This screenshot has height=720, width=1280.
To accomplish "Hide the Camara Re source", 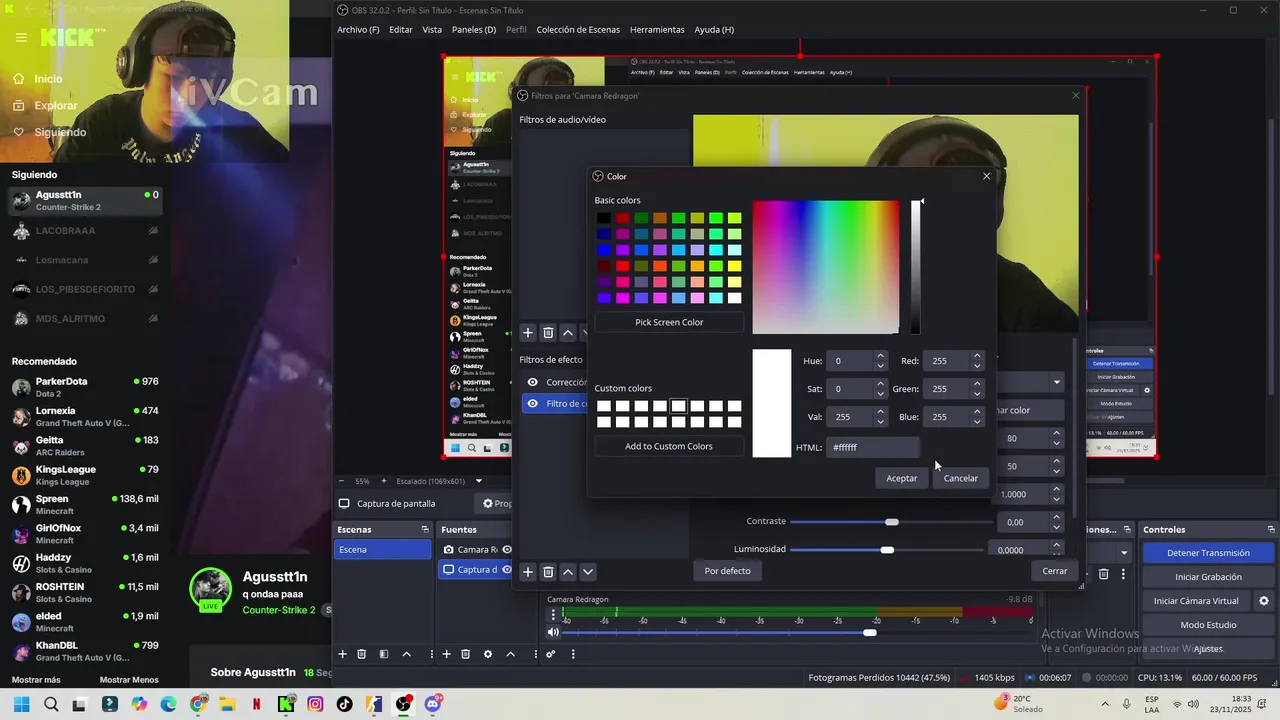I will click(x=506, y=549).
